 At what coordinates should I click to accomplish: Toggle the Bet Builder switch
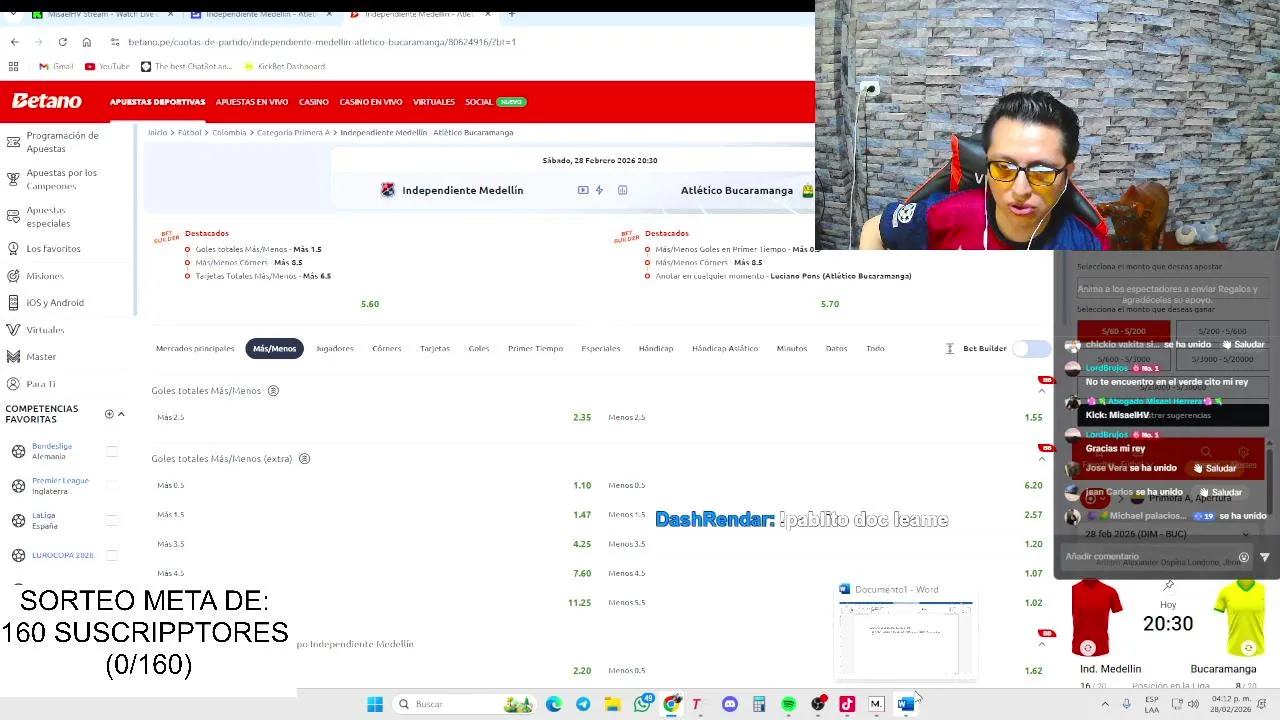click(1030, 348)
